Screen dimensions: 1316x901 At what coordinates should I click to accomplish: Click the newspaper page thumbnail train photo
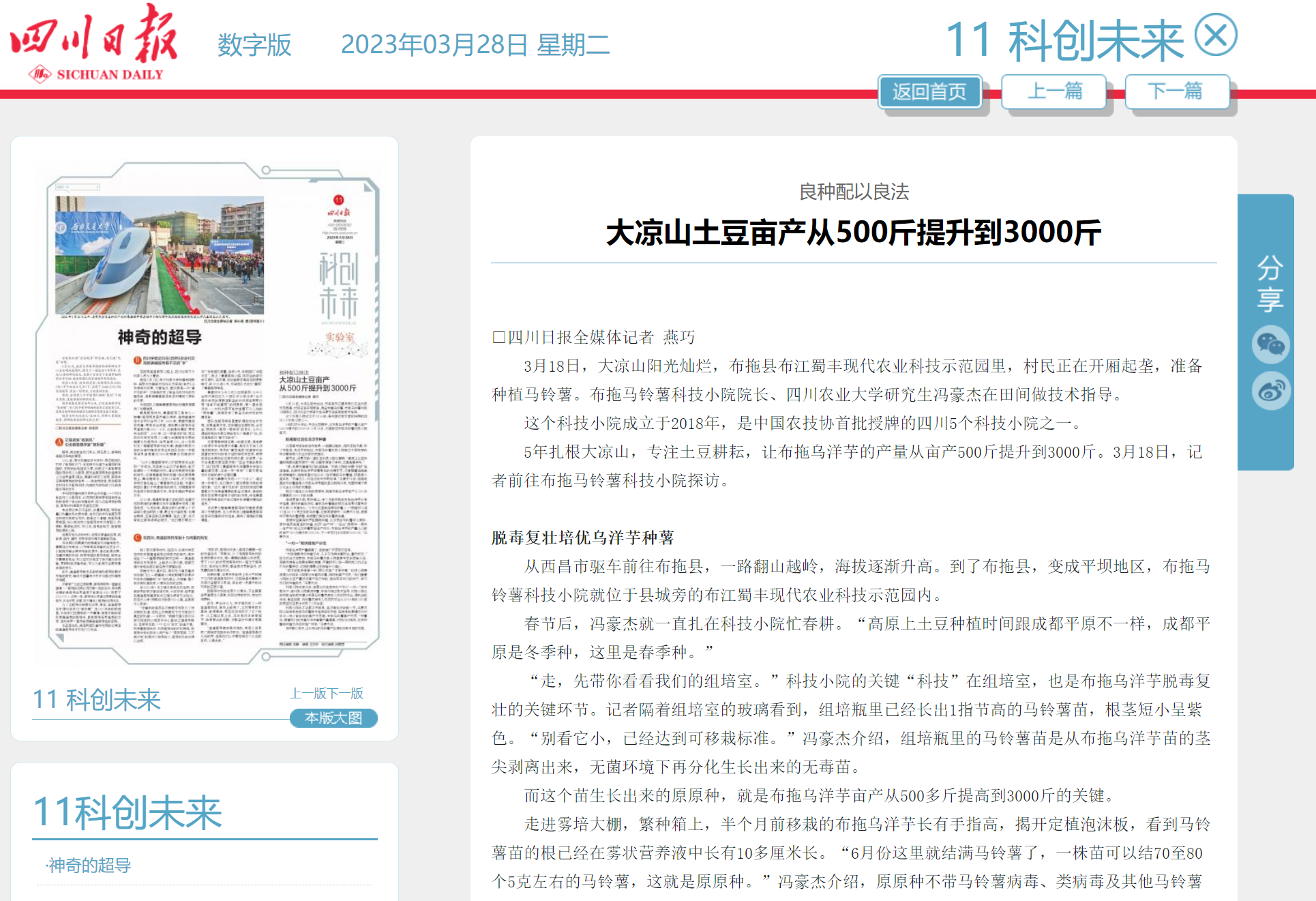point(160,255)
